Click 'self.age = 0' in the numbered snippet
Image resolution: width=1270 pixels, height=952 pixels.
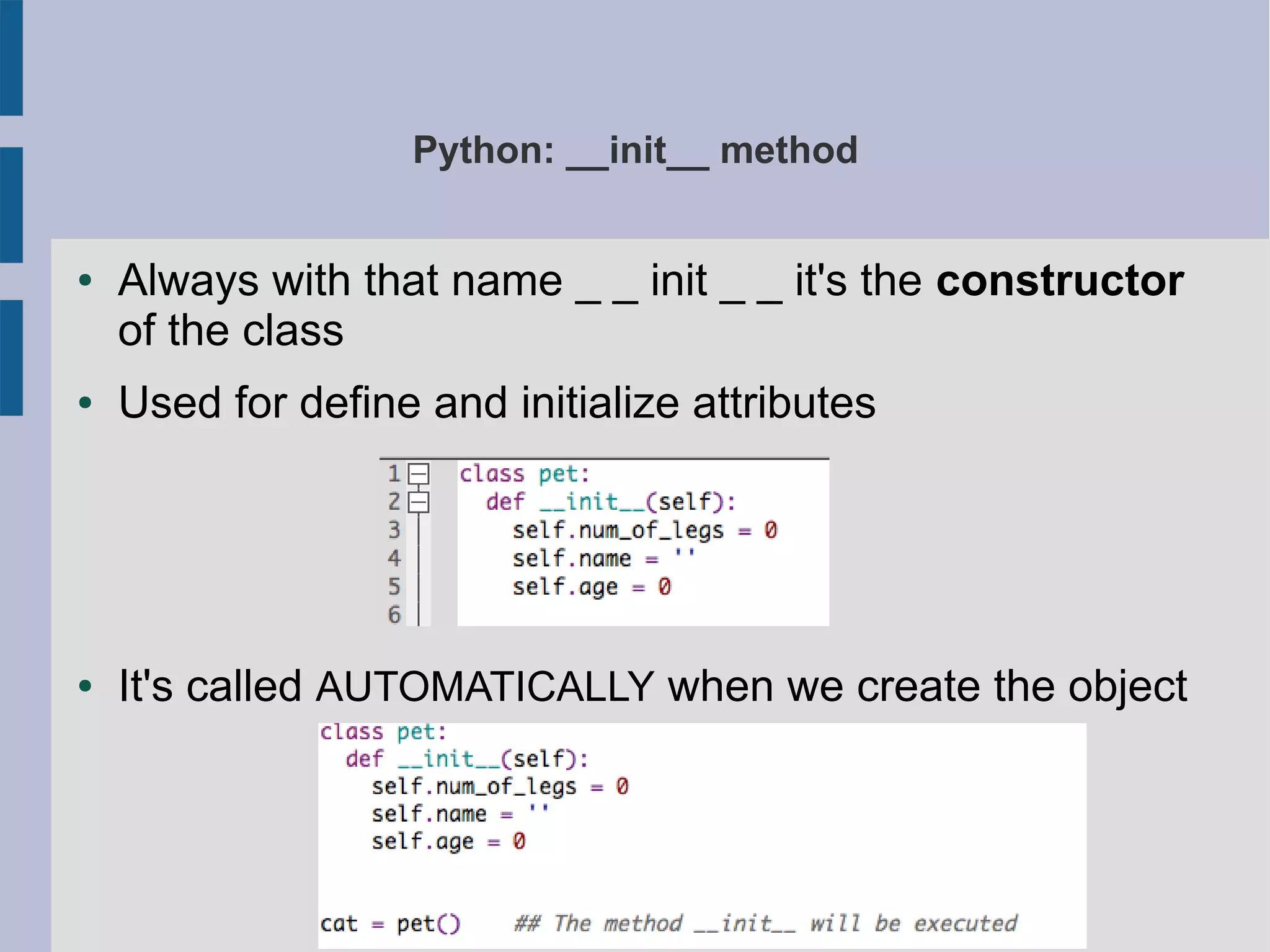click(592, 587)
